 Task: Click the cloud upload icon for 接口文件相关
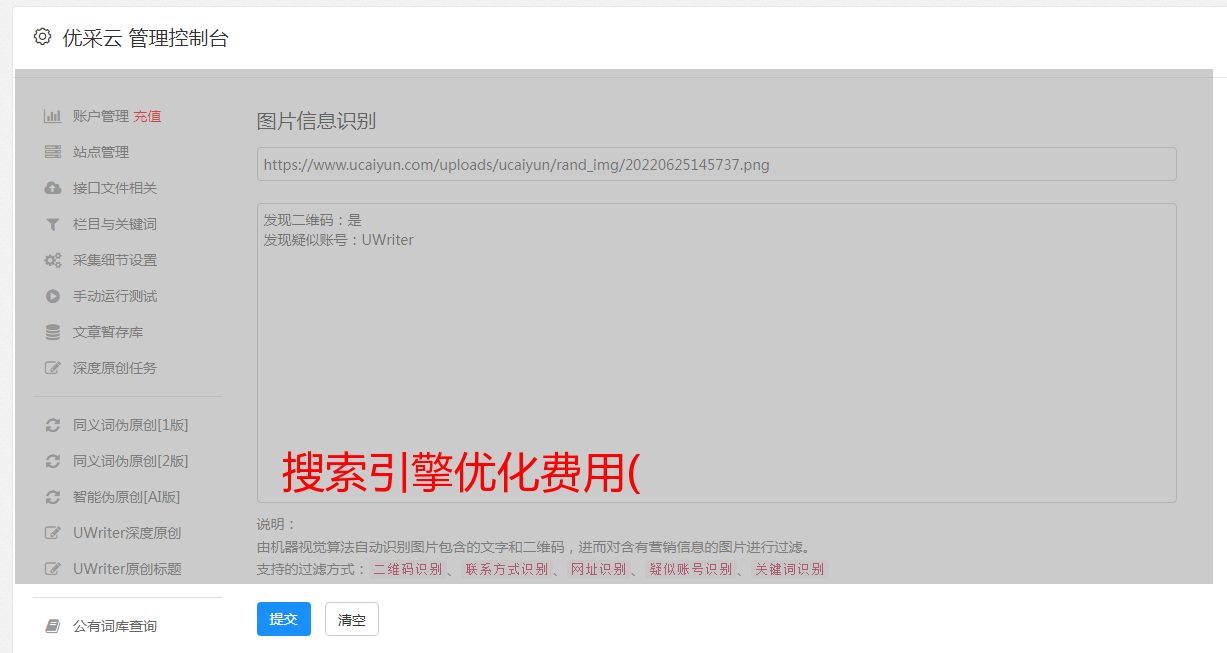pos(53,188)
